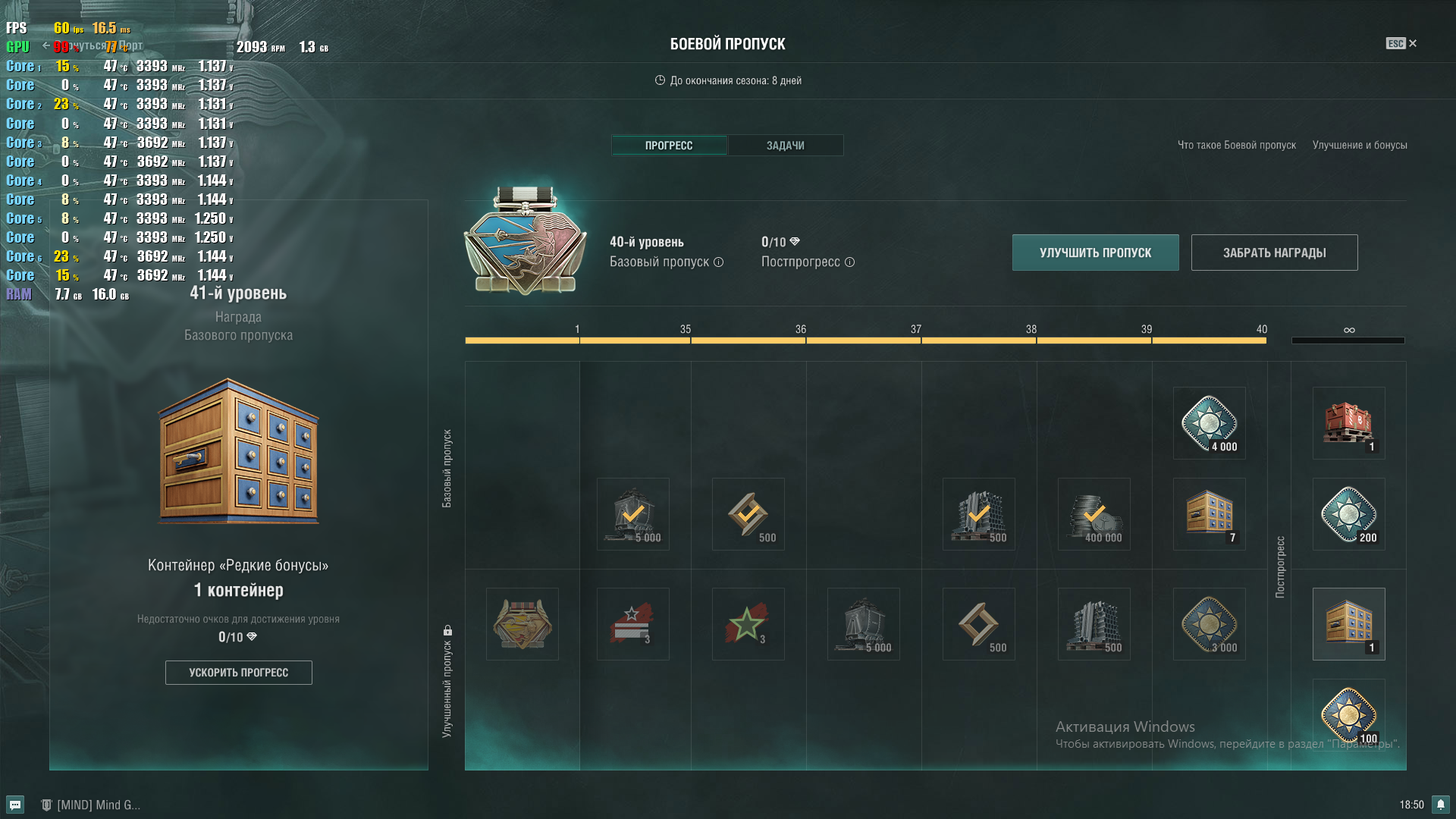The width and height of the screenshot is (1456, 819).
Task: Click info icon next to Базовый пропуск
Action: 719,262
